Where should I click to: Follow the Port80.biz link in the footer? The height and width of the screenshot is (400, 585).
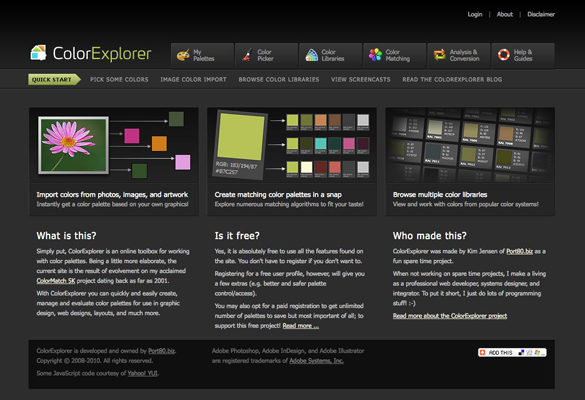[x=162, y=351]
